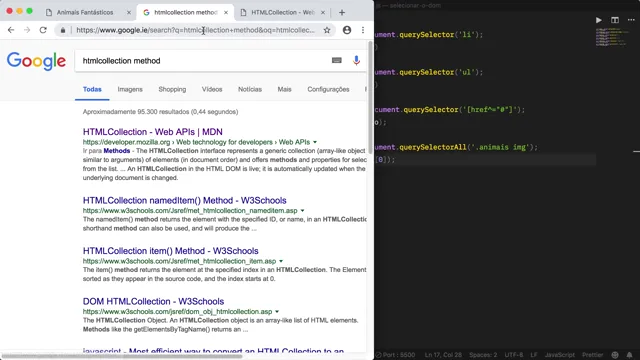Select the Shopping search filter
The image size is (640, 360).
click(172, 89)
